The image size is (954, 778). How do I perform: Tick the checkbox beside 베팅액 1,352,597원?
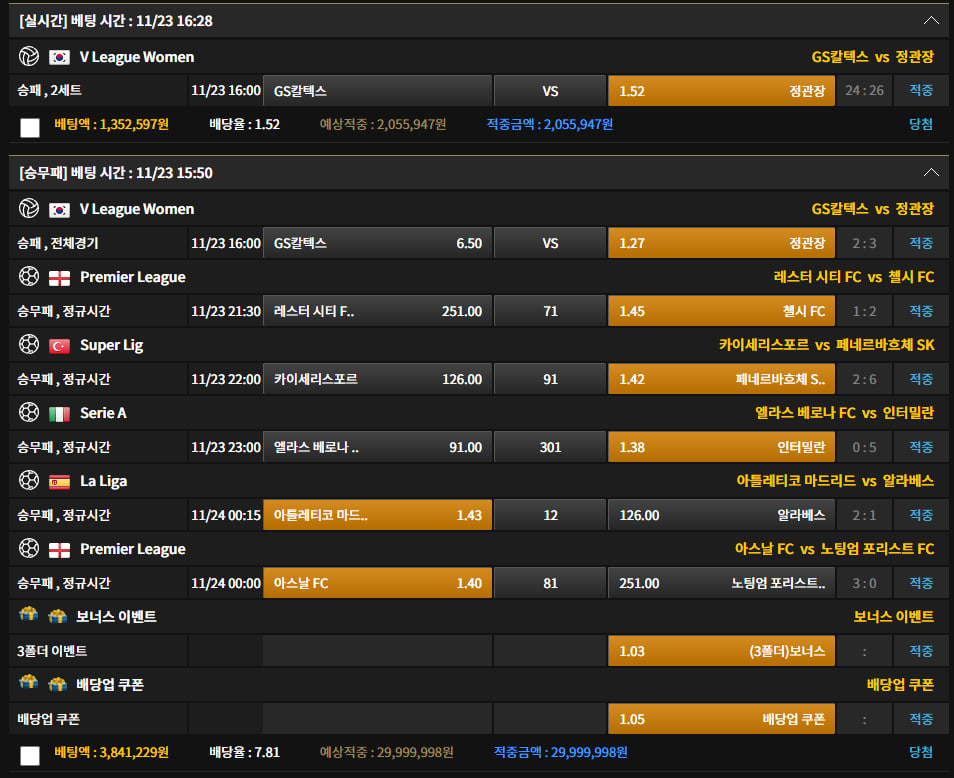30,127
